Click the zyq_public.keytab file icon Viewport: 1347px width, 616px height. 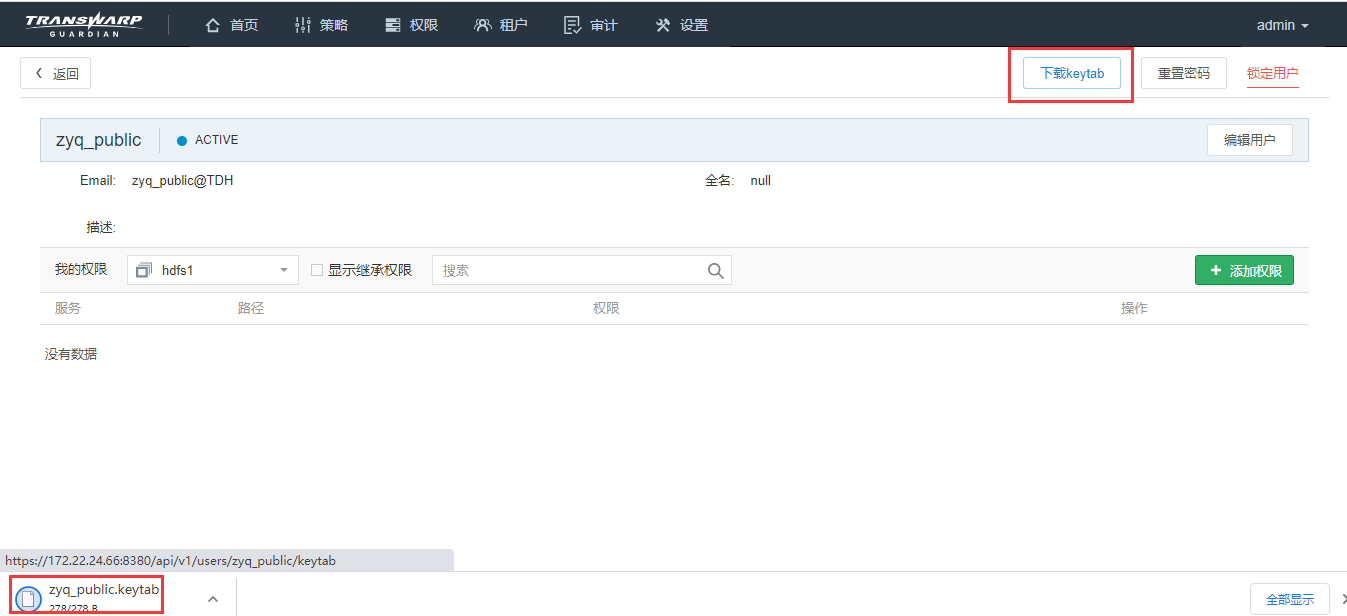point(29,598)
